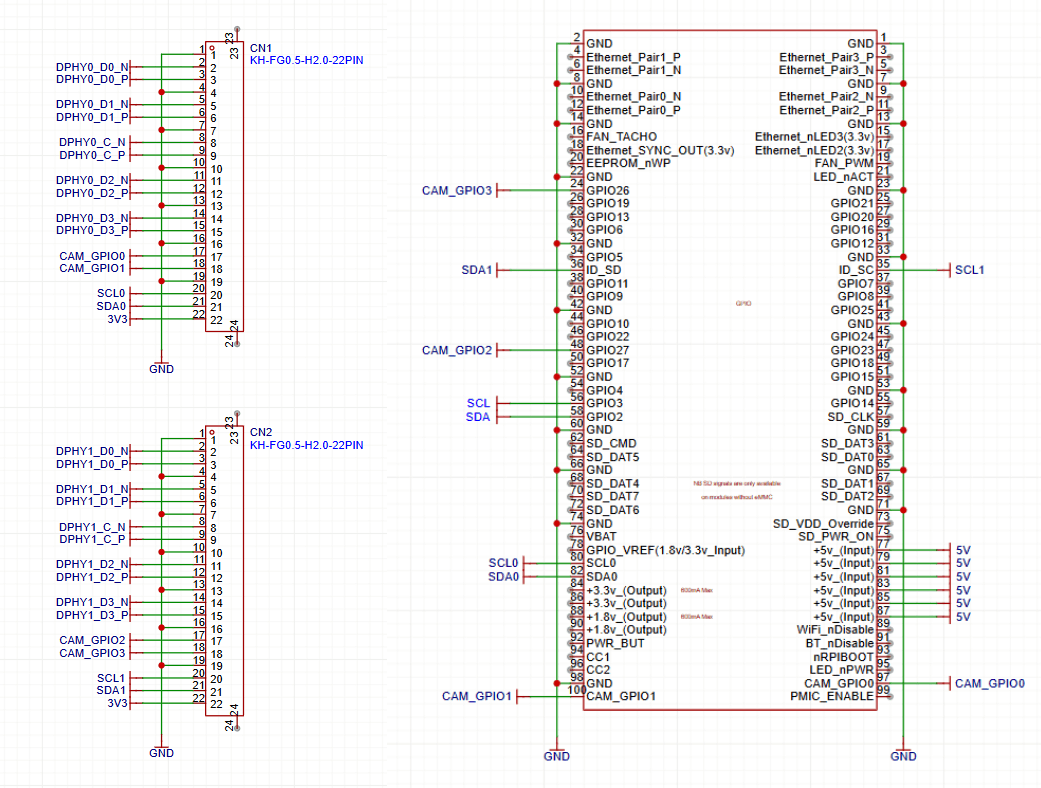The width and height of the screenshot is (1041, 788).
Task: Select the DPHY1_D3_P net label
Action: pos(92,615)
